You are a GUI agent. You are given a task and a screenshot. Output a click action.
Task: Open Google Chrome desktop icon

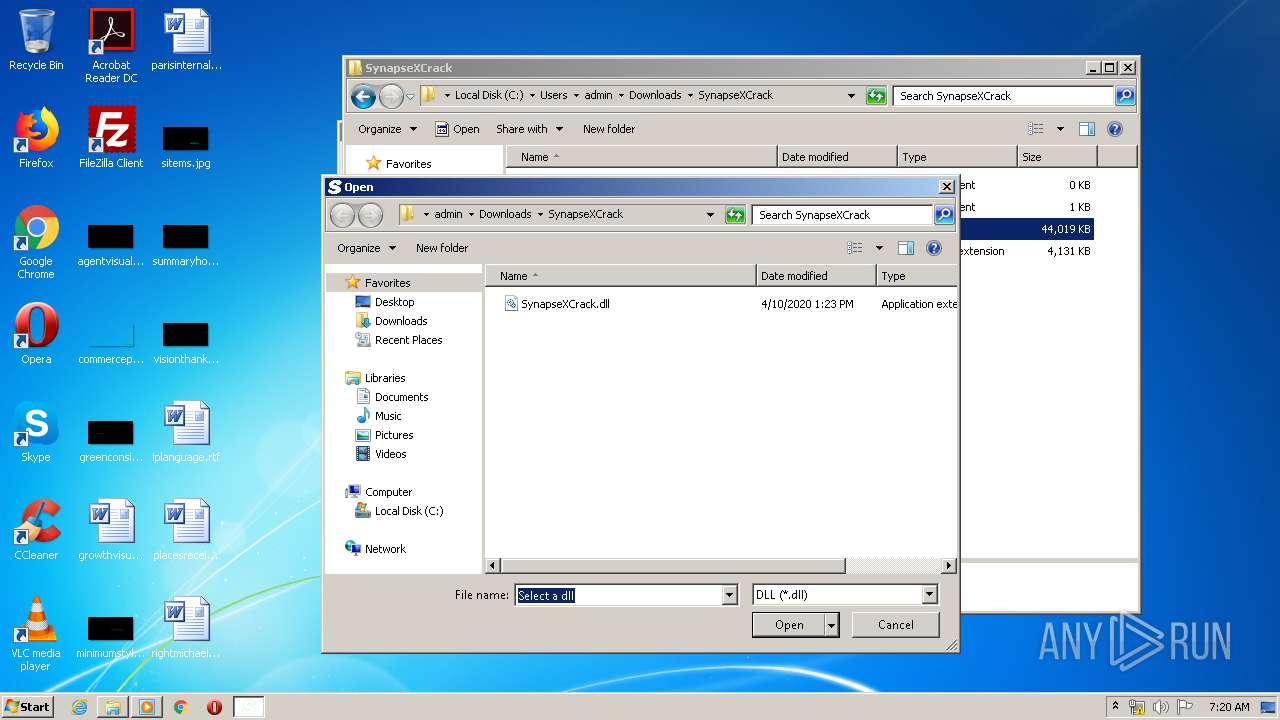pos(36,242)
